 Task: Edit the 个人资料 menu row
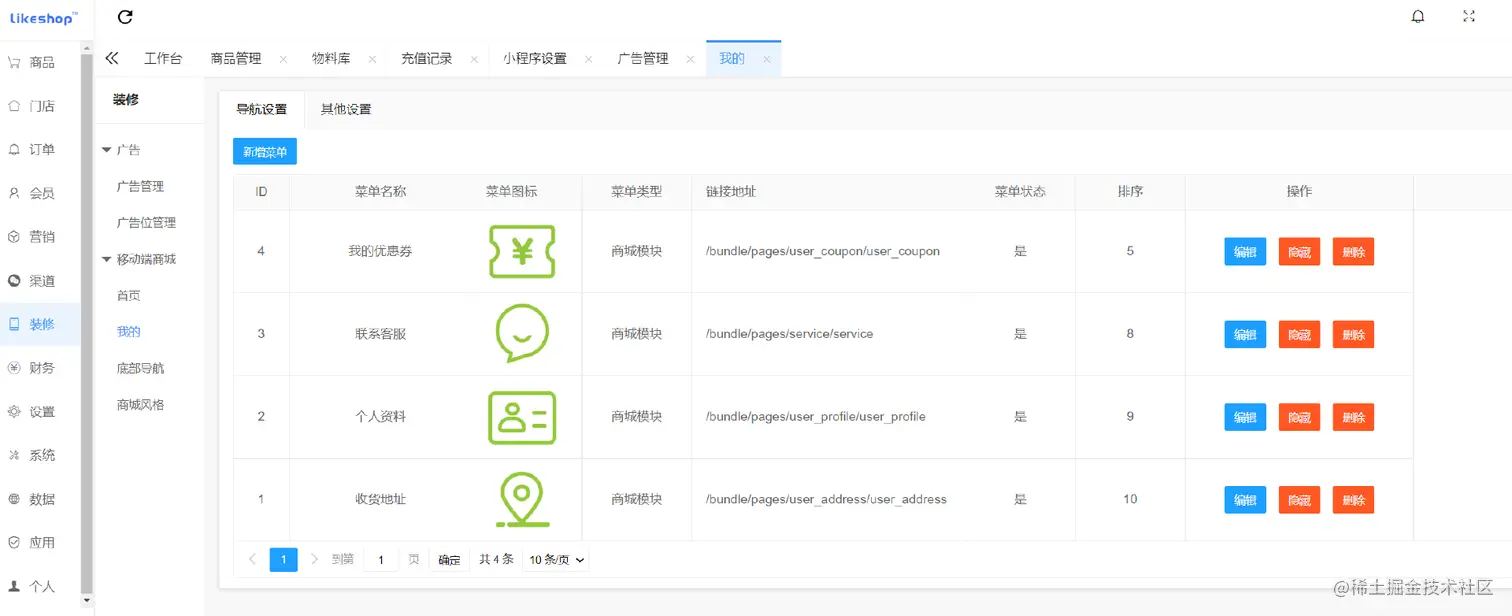1245,417
